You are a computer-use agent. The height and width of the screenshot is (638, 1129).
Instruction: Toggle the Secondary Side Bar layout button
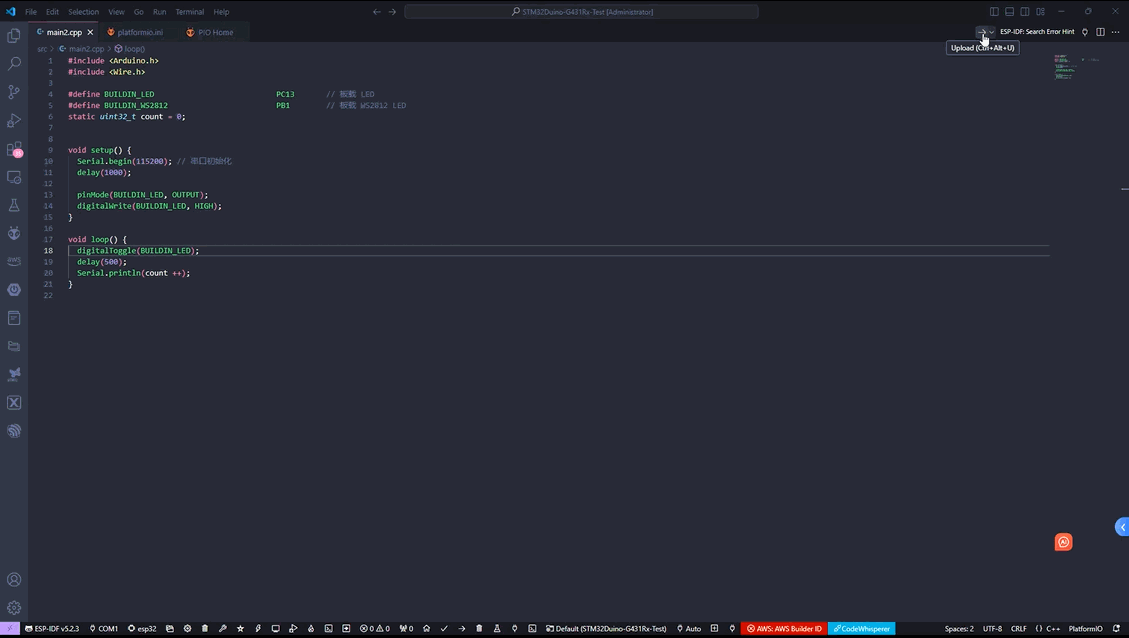(x=1025, y=12)
